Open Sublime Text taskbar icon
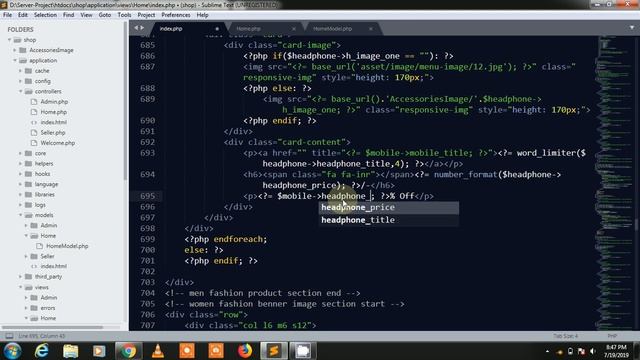This screenshot has width=640, height=360. (x=274, y=351)
